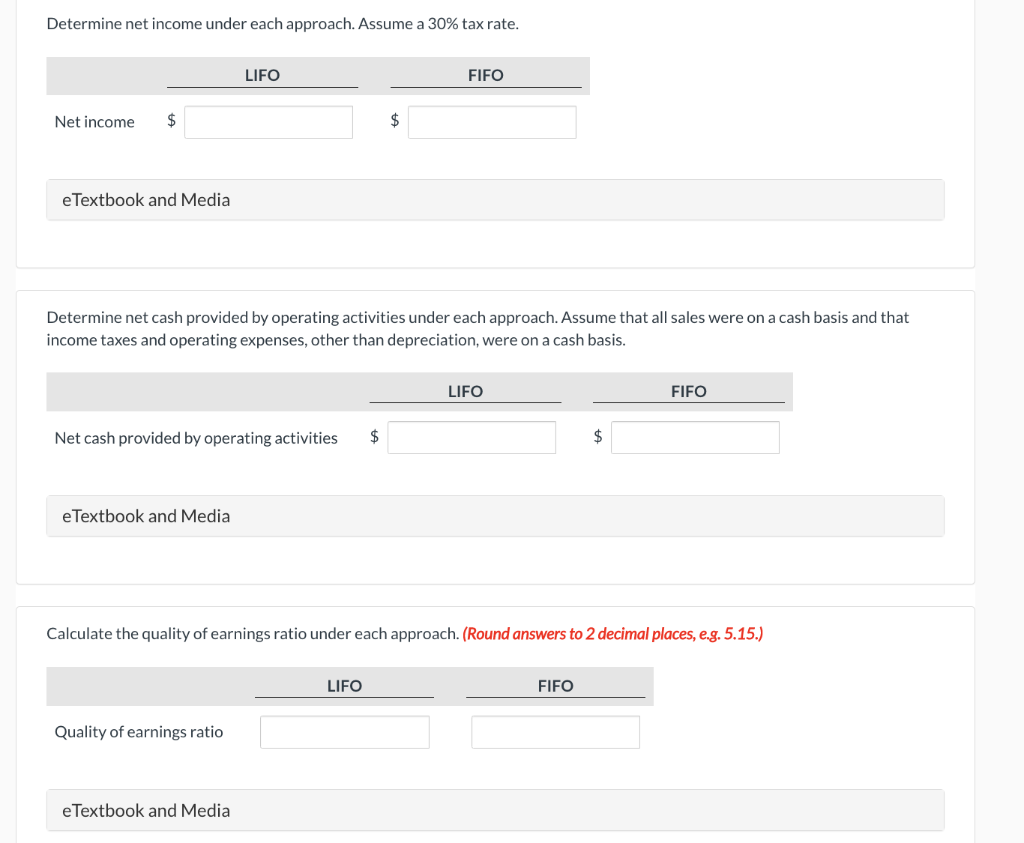This screenshot has height=843, width=1024.
Task: Click the LIFO header above earnings ratio inputs
Action: [344, 686]
